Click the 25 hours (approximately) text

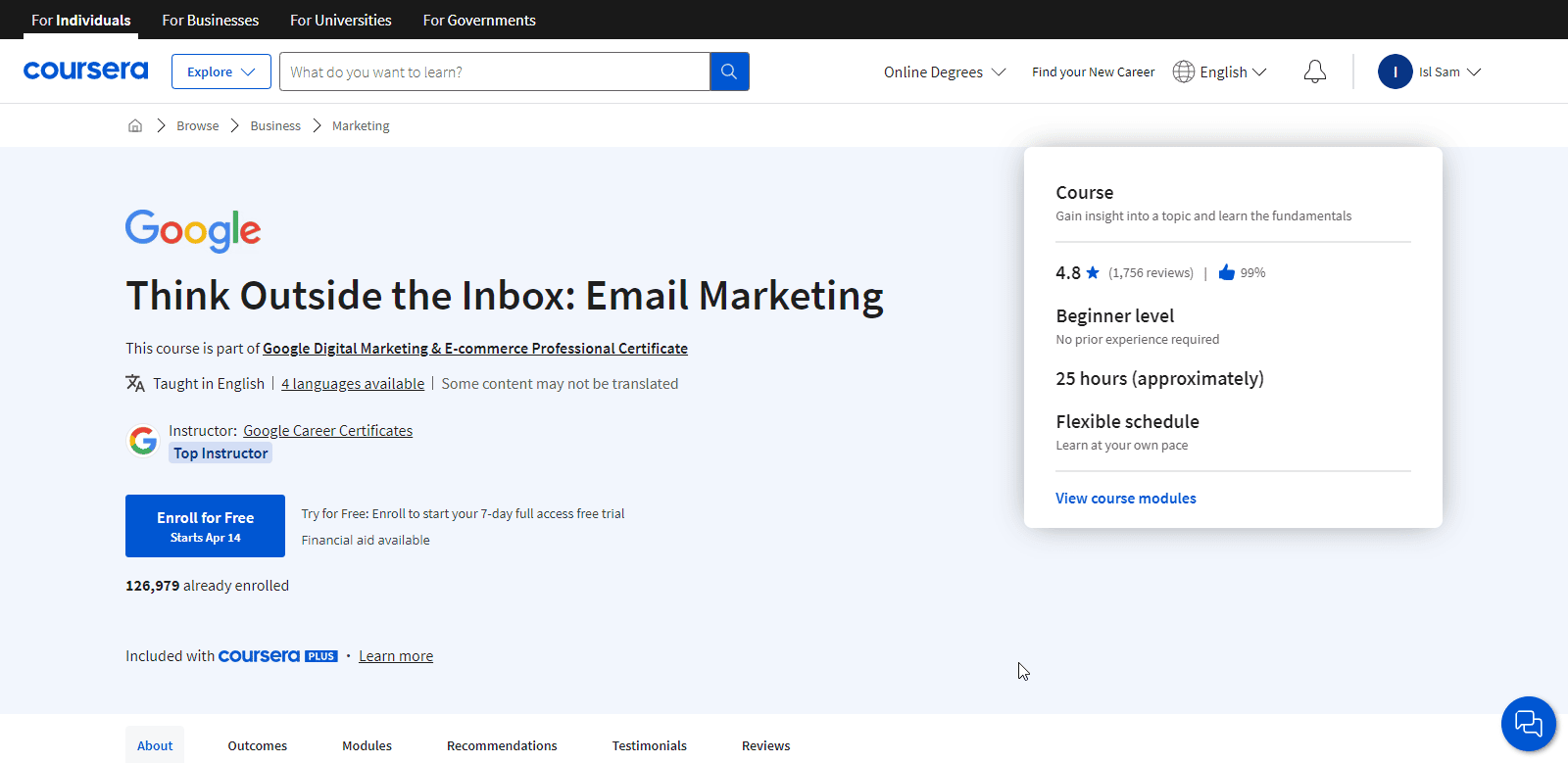1160,379
